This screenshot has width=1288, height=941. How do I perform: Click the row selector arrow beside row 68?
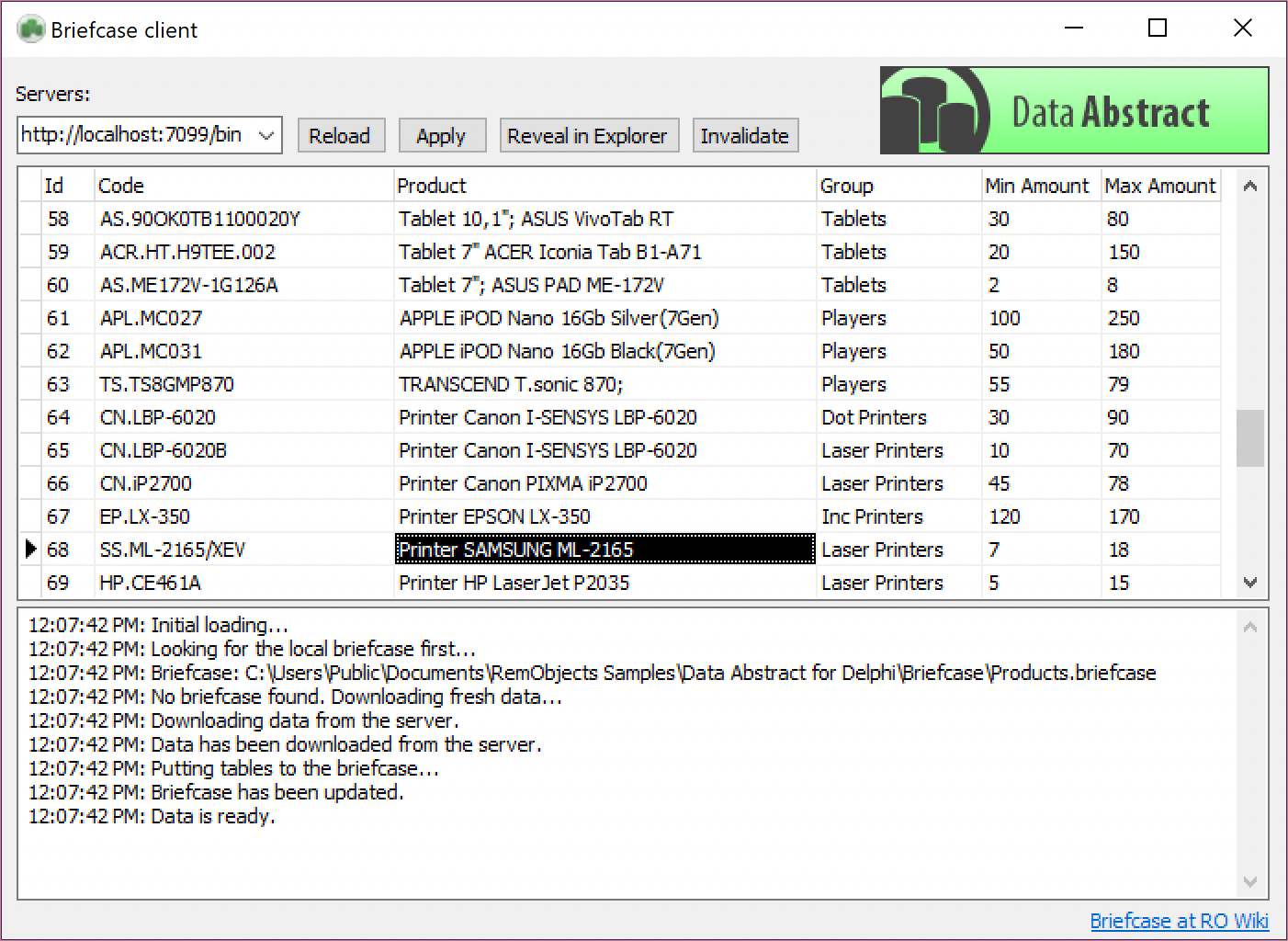click(29, 549)
